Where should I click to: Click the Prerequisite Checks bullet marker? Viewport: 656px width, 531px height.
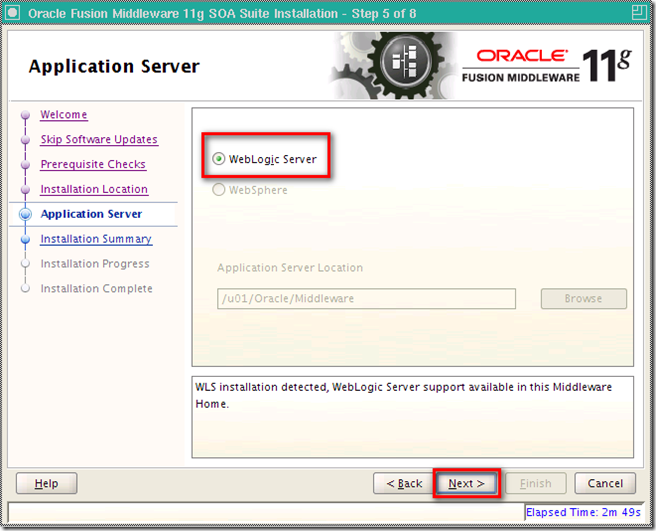(25, 165)
